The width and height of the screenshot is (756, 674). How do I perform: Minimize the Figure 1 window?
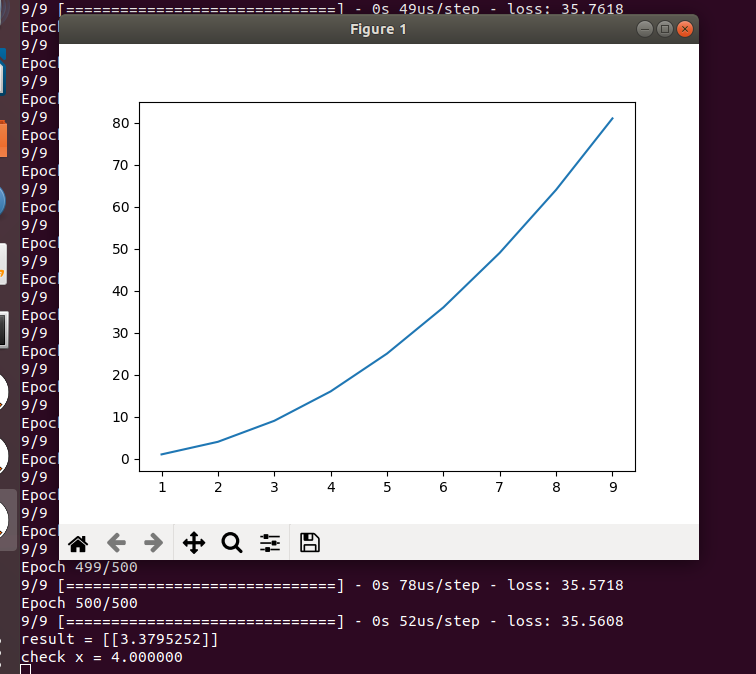pos(645,29)
